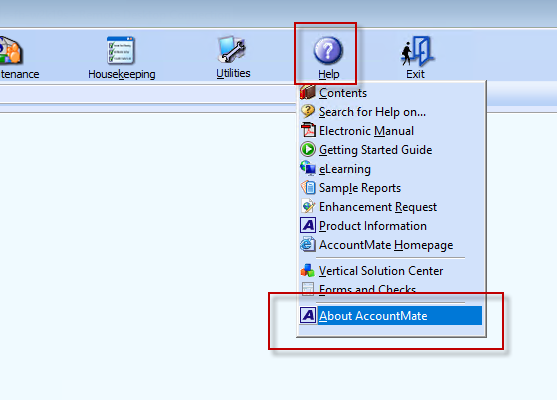The width and height of the screenshot is (557, 400).
Task: Click the Vertical Solution Center blocks icon
Action: (308, 271)
